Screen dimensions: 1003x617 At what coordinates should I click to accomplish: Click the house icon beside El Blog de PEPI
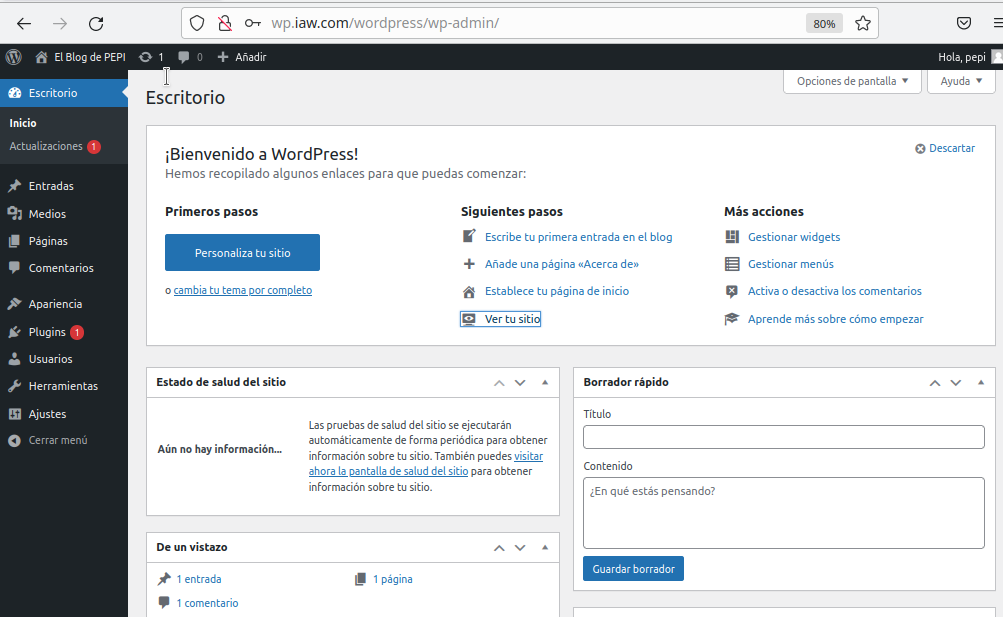pos(42,57)
